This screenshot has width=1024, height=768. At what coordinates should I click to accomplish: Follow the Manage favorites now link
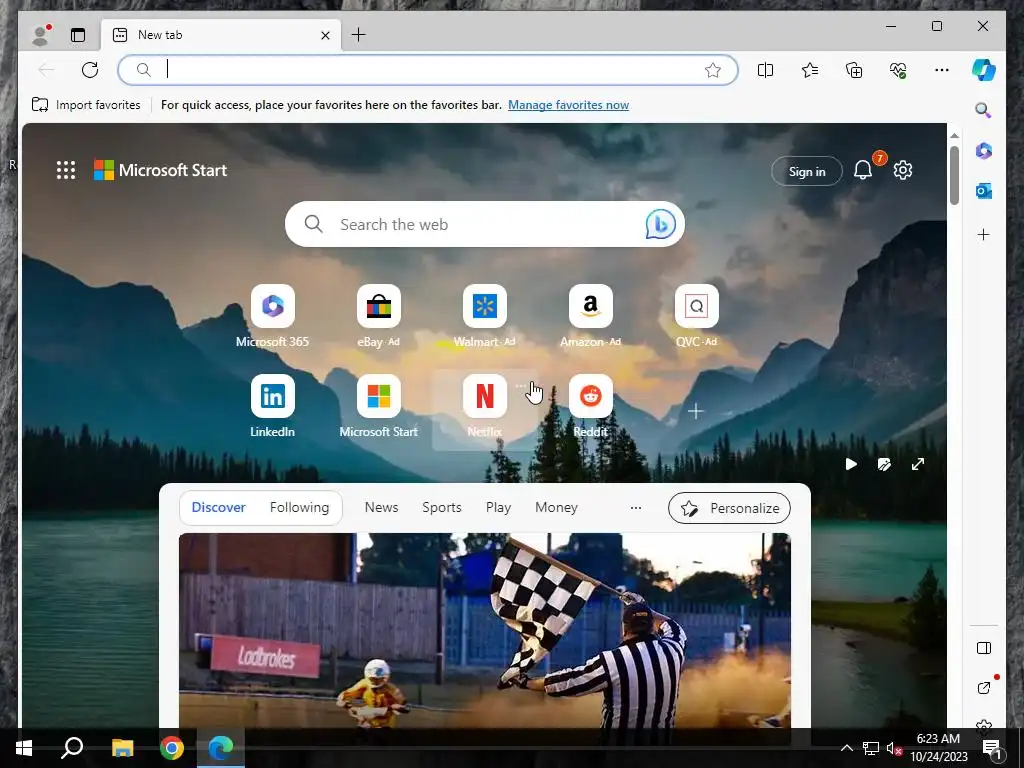(568, 104)
